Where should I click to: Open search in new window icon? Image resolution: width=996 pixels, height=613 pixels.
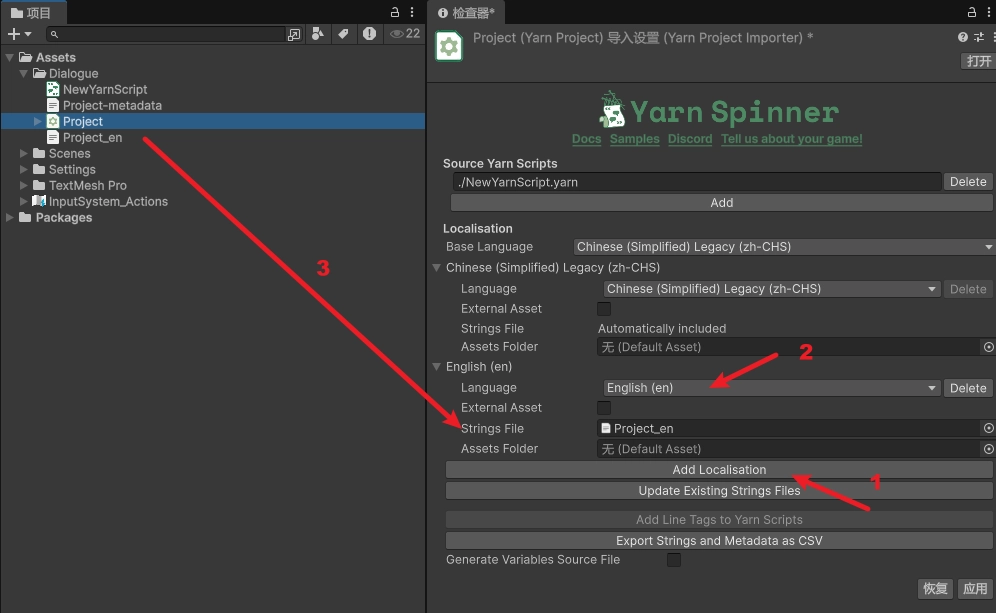[x=293, y=35]
